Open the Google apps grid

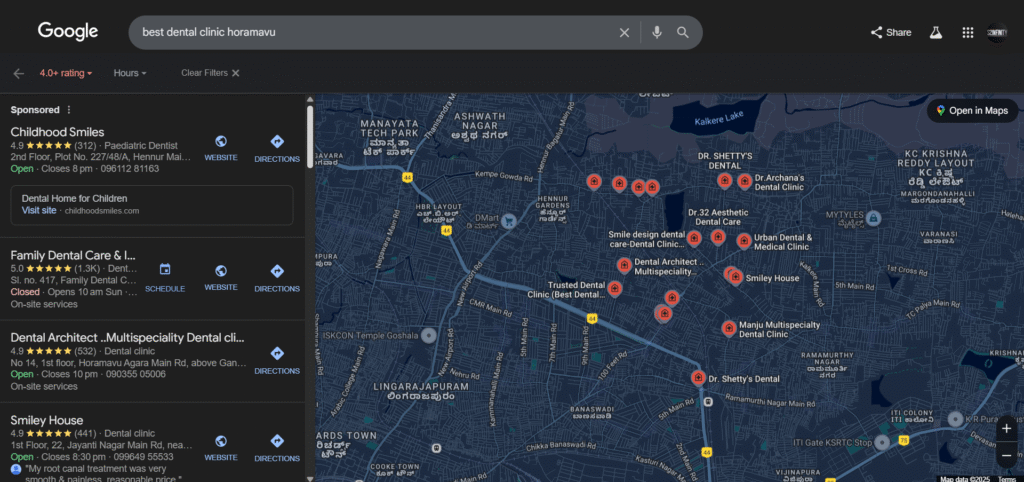967,32
